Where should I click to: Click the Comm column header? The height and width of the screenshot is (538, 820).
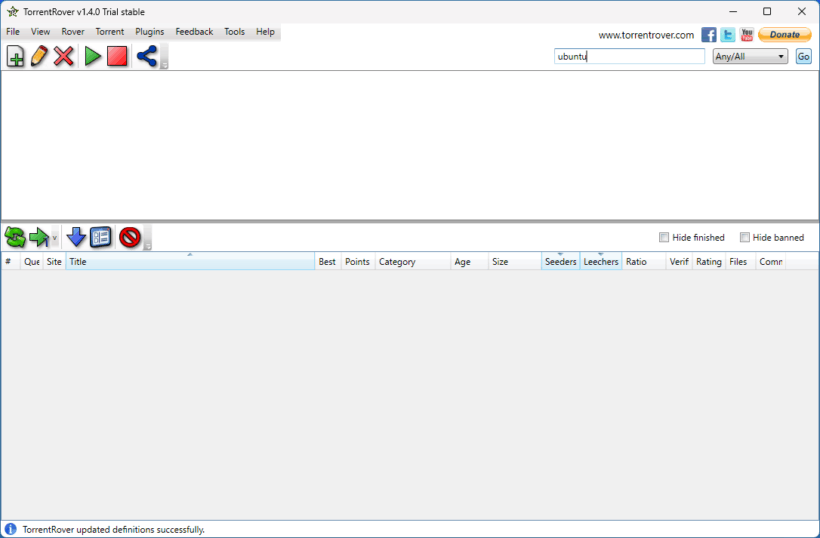[771, 261]
